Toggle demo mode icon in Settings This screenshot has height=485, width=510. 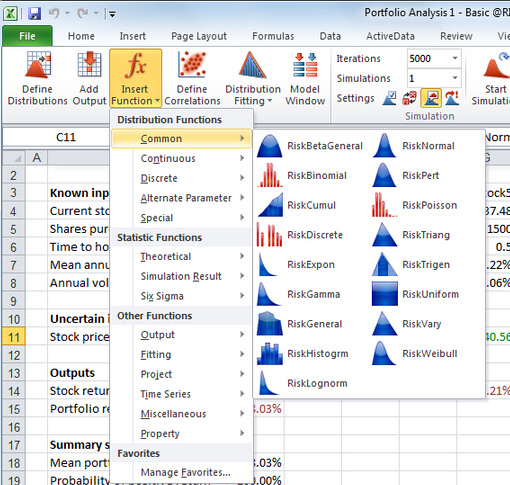(x=452, y=98)
